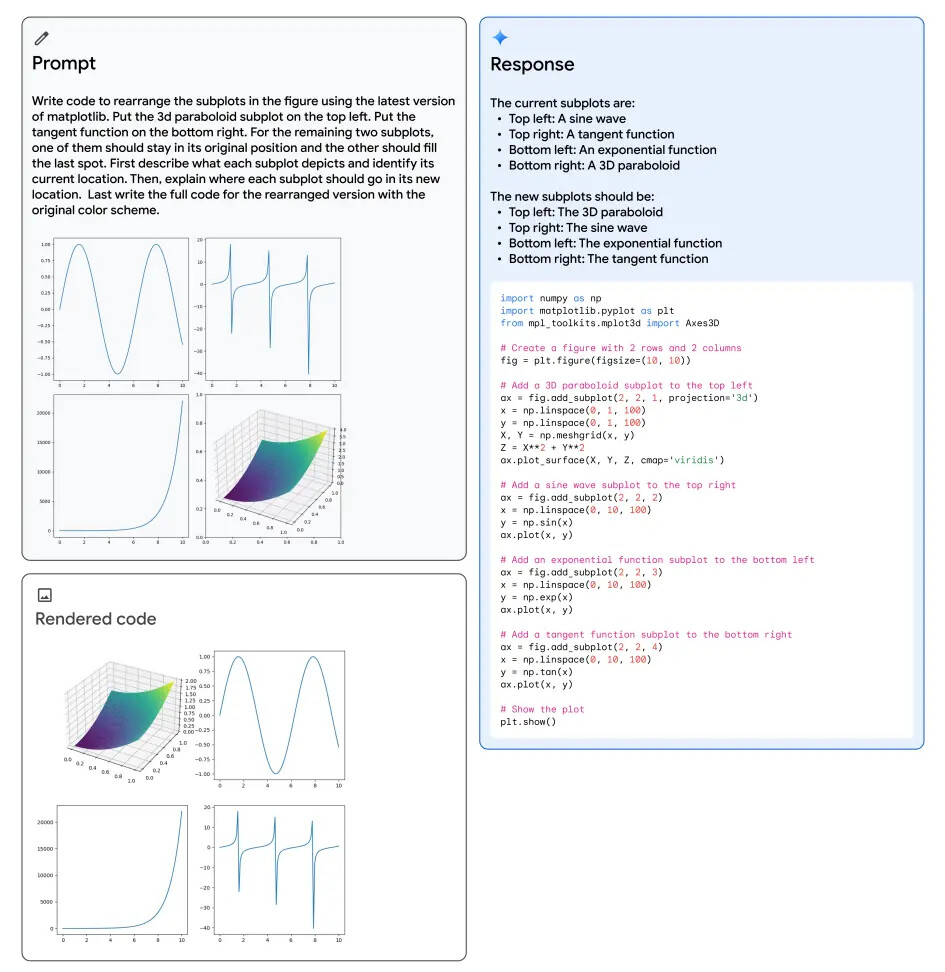The width and height of the screenshot is (945, 972).
Task: Click the sparkle icon above Response
Action: tap(500, 38)
